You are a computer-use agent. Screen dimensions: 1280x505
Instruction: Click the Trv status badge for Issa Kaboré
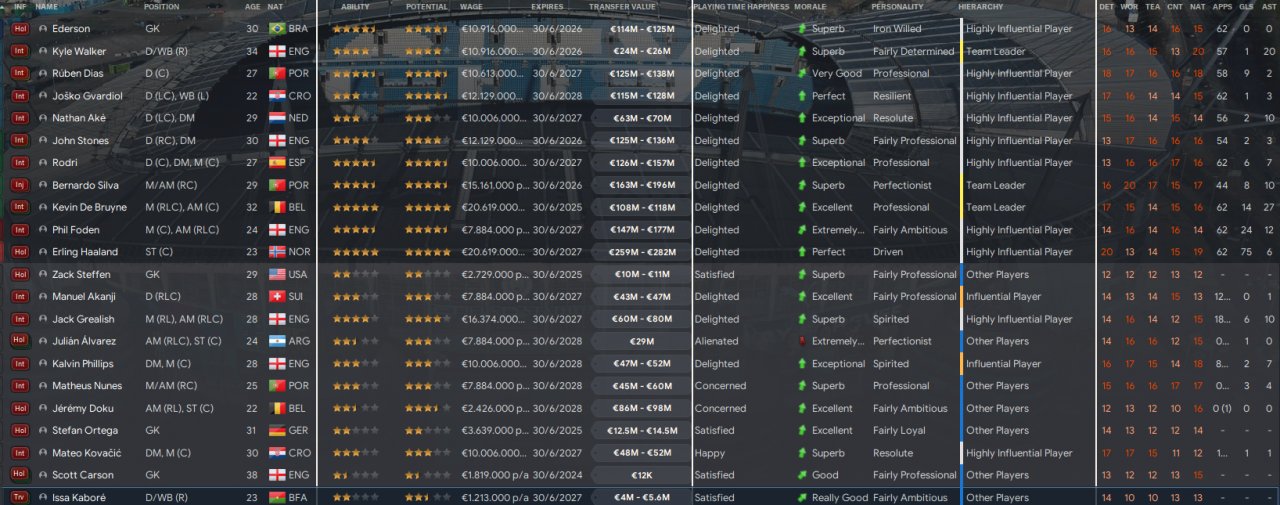click(x=20, y=497)
